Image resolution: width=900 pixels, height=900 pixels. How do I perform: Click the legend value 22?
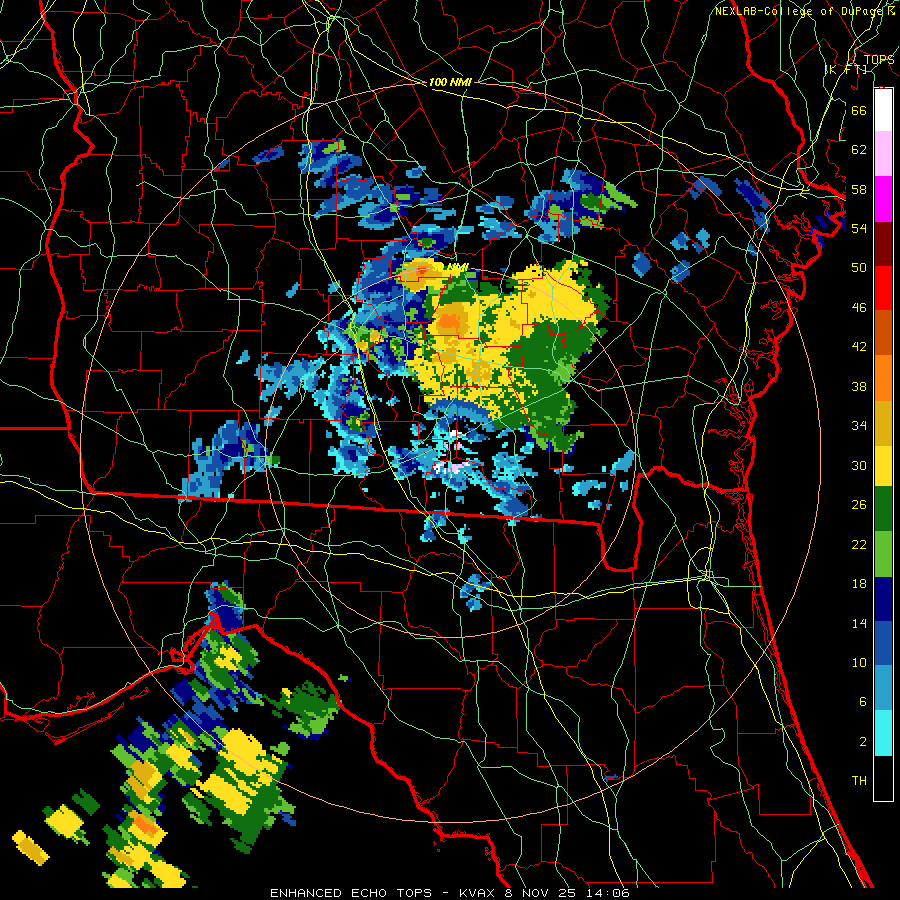(x=859, y=544)
